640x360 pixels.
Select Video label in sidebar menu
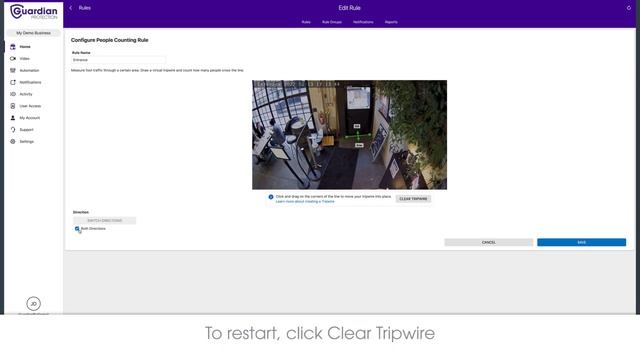[x=24, y=59]
